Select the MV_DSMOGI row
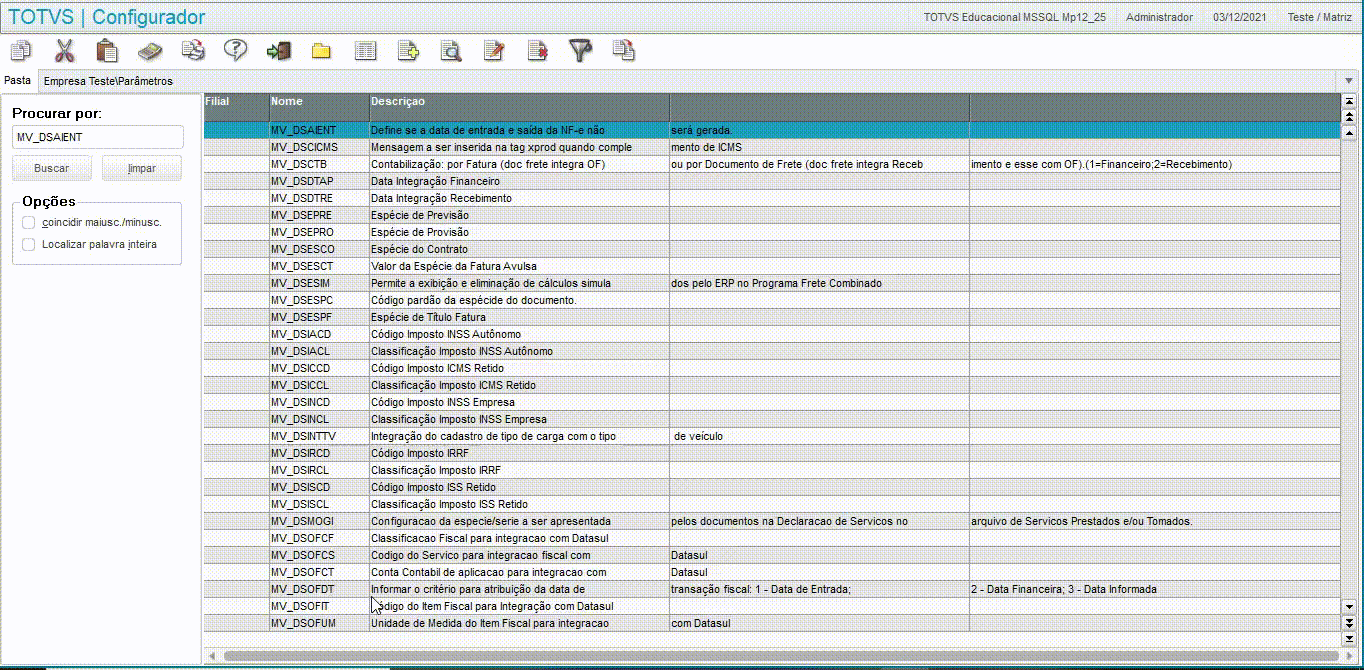This screenshot has height=670, width=1364. [x=772, y=521]
